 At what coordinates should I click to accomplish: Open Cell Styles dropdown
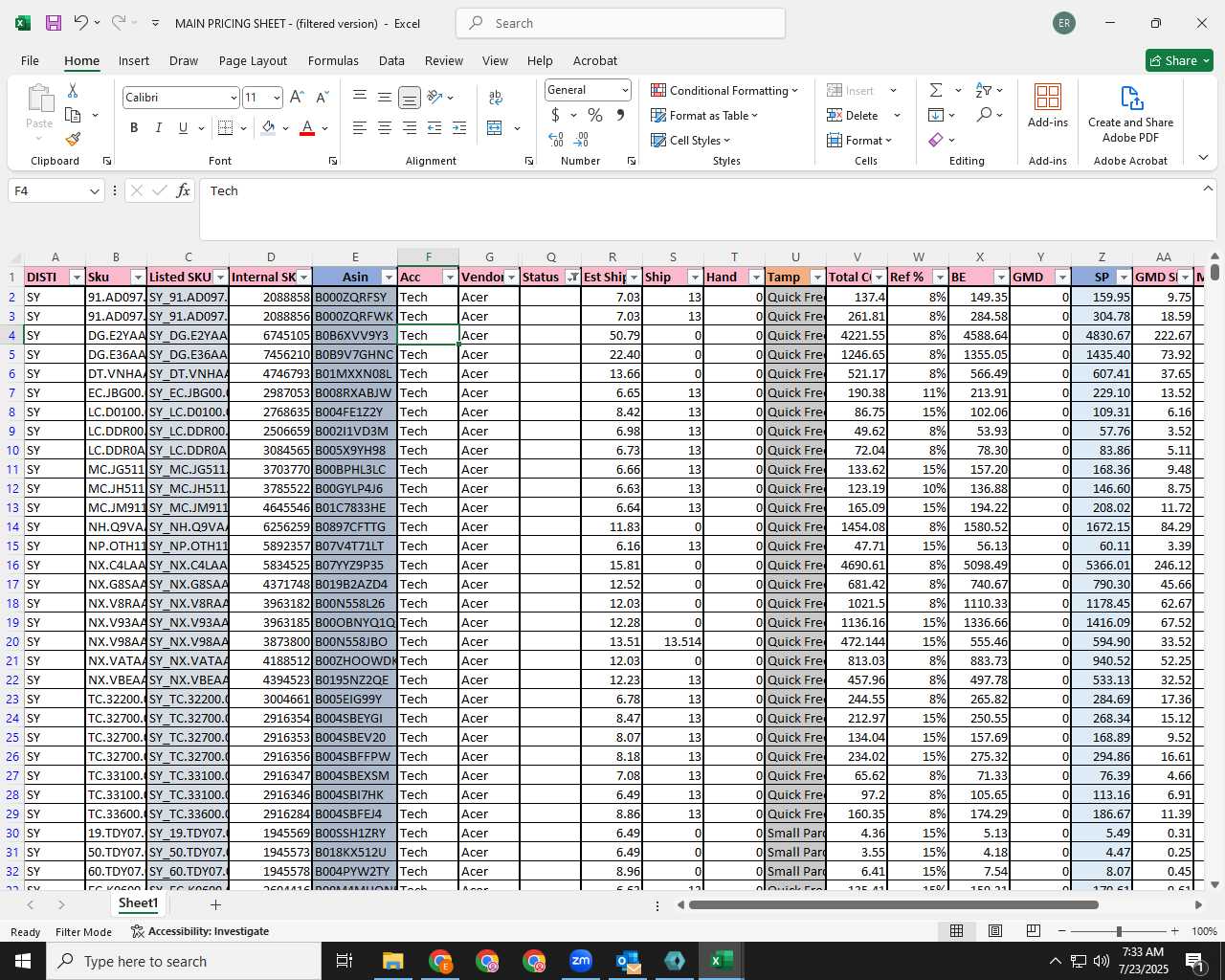(690, 140)
